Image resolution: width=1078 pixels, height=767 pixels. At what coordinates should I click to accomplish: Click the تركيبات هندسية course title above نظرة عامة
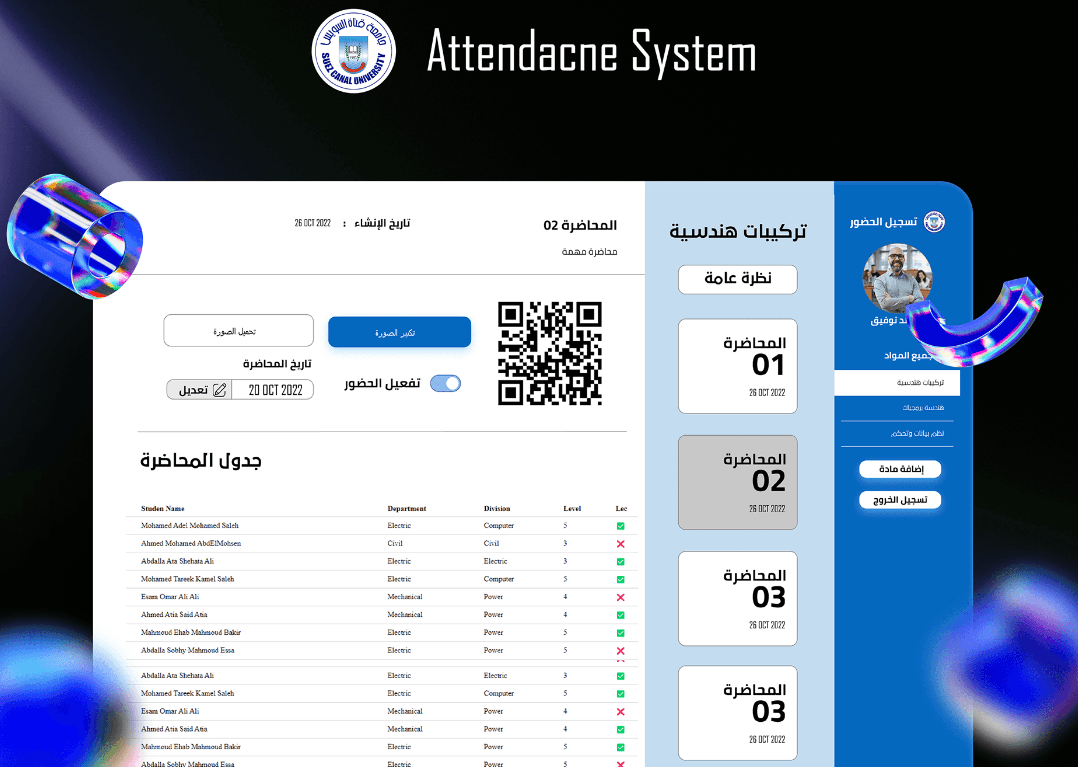[x=738, y=231]
